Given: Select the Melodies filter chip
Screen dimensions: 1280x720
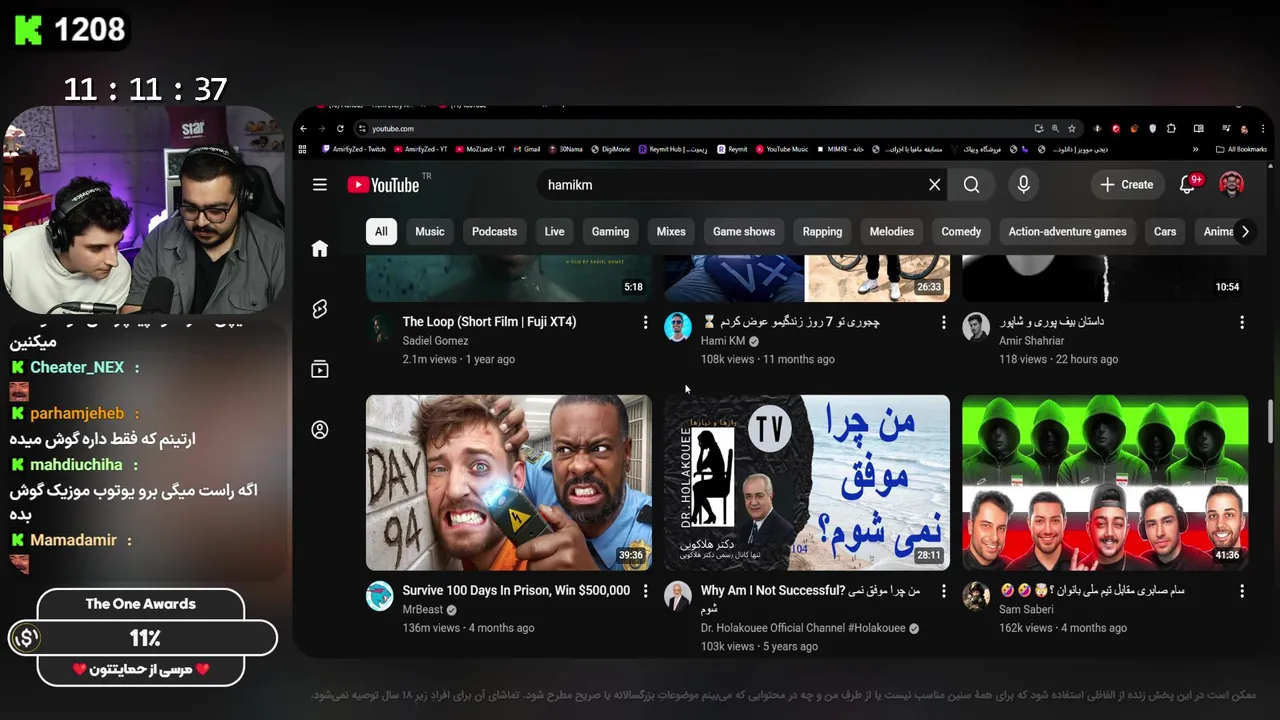Looking at the screenshot, I should [x=892, y=231].
